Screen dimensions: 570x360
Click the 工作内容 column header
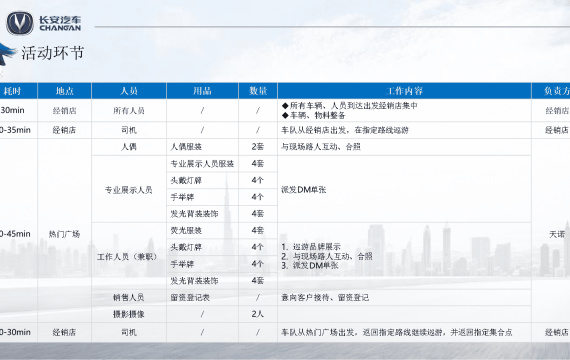pyautogui.click(x=405, y=91)
